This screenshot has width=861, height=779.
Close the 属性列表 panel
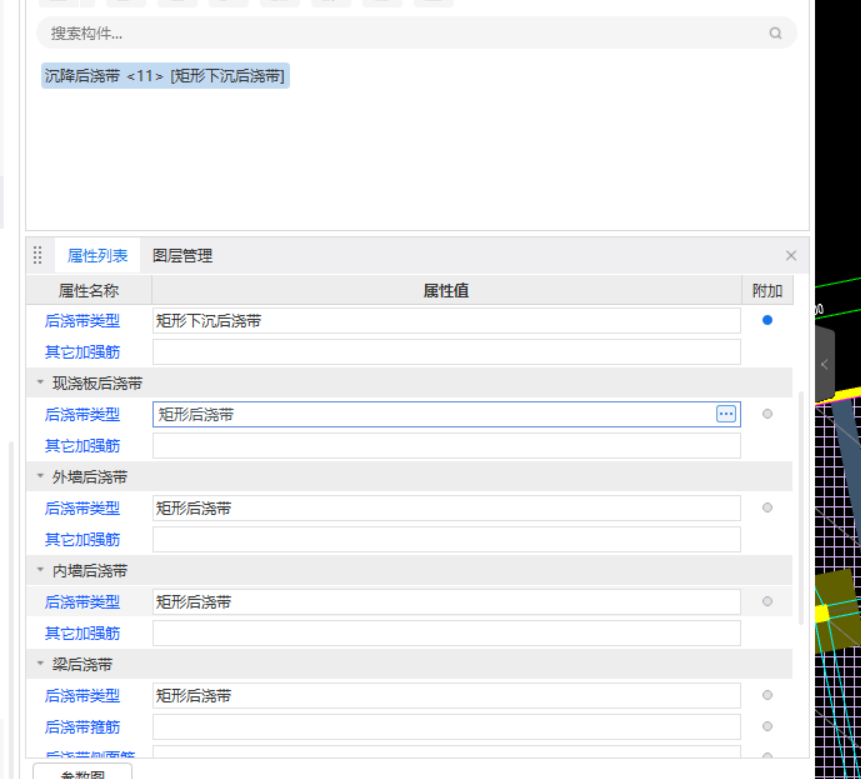pos(791,255)
